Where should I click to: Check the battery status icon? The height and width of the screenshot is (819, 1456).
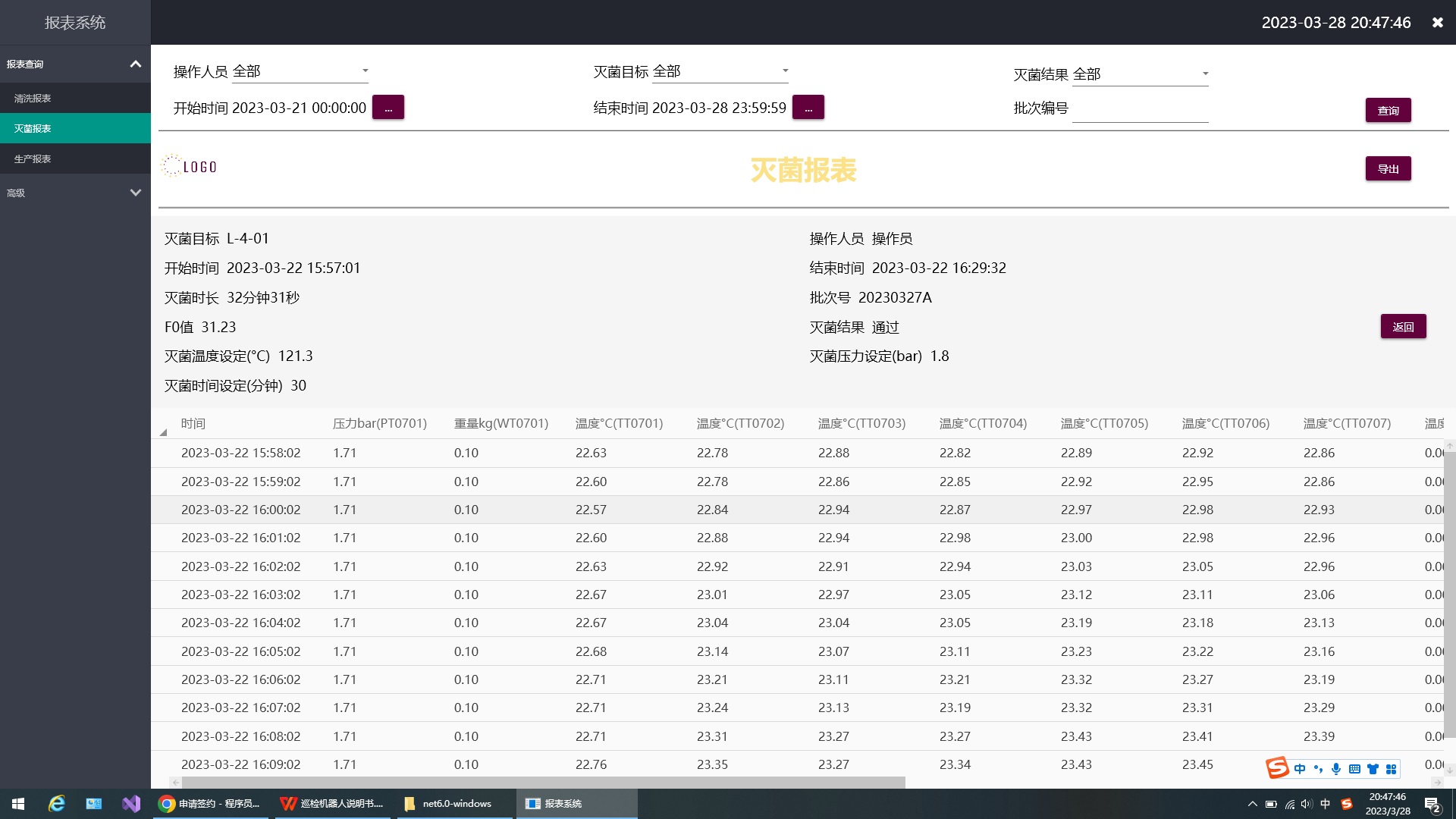coord(1271,804)
